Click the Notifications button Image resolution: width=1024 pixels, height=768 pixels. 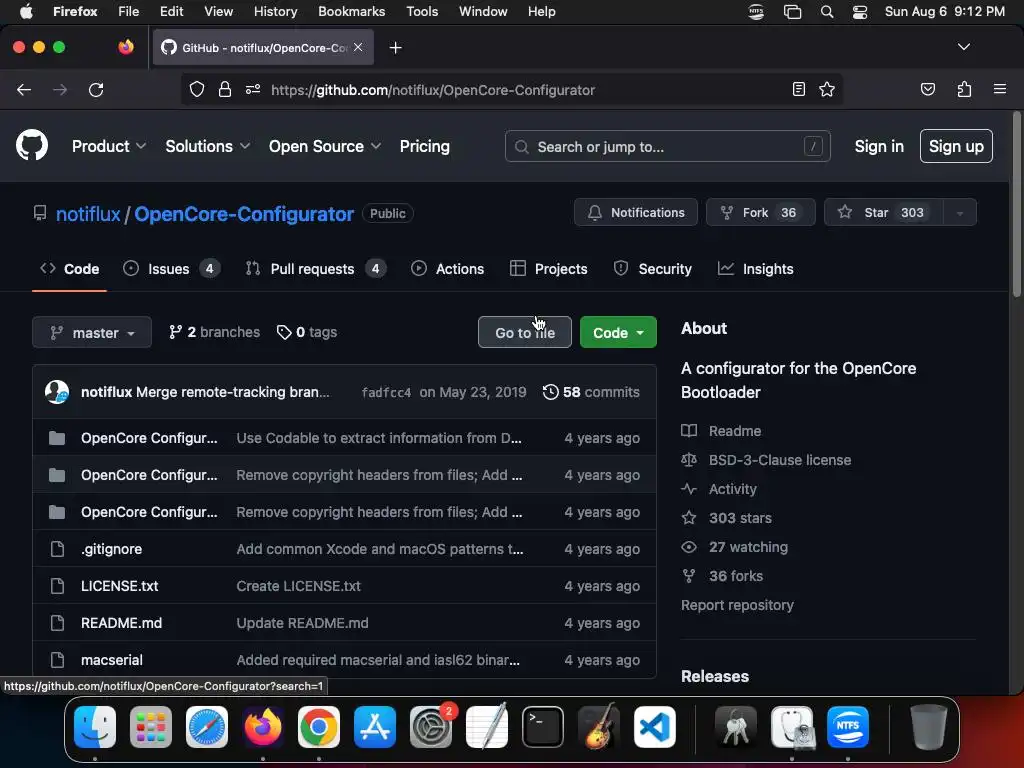click(x=635, y=212)
